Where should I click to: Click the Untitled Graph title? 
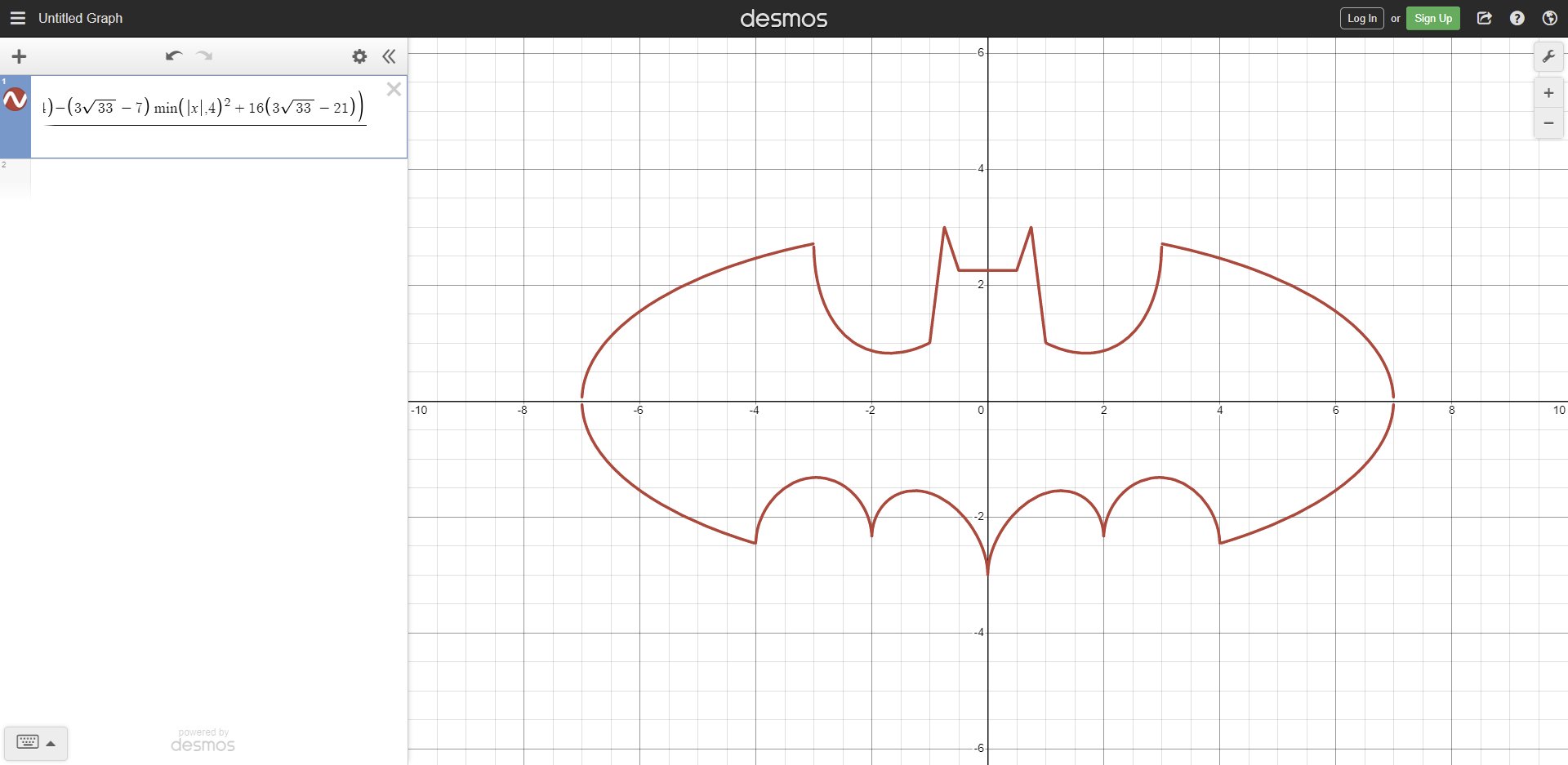coord(80,18)
